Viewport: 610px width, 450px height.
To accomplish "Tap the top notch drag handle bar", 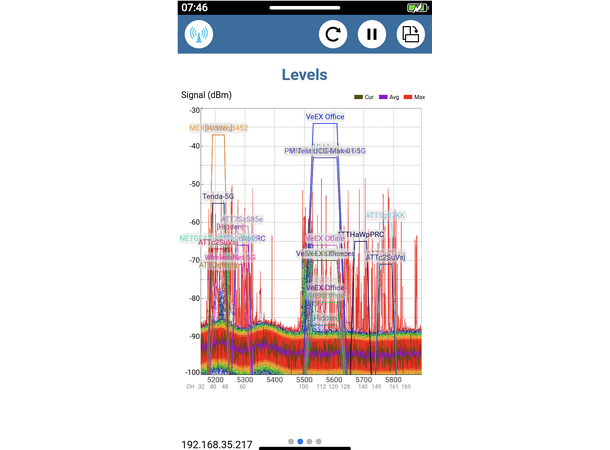I will point(305,7).
